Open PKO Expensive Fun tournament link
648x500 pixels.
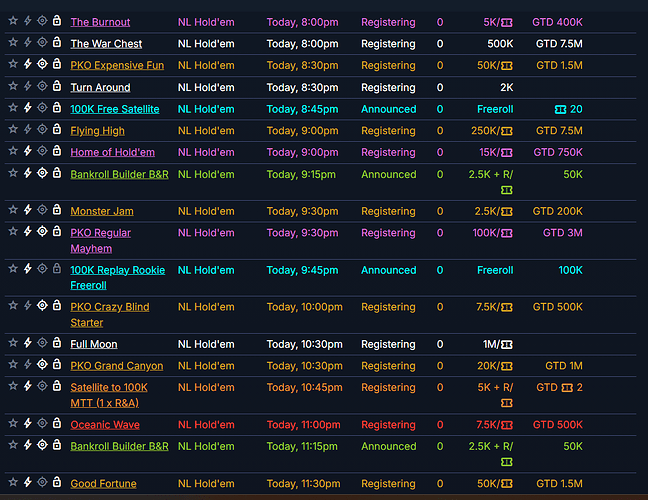point(117,65)
